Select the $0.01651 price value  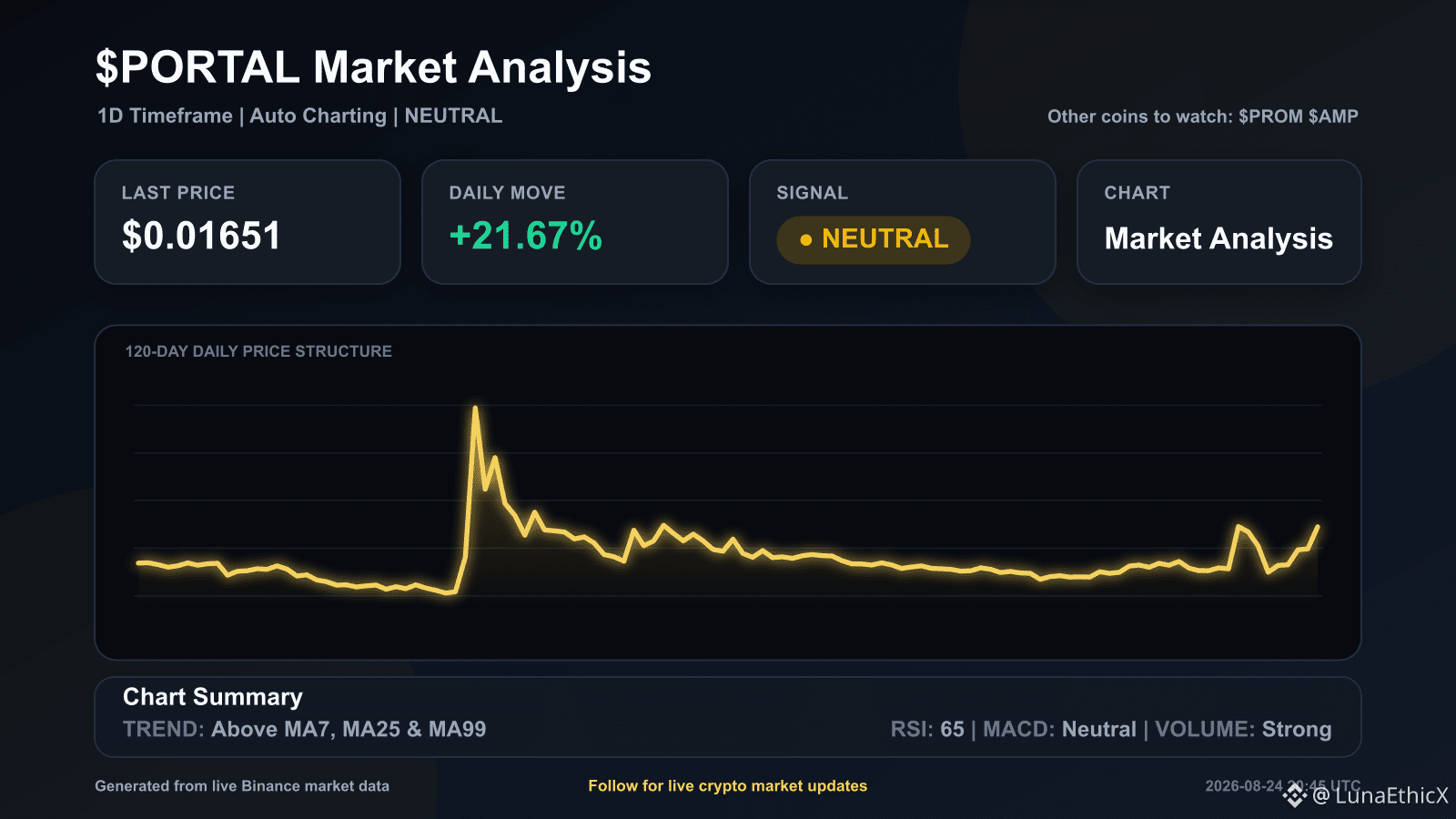click(x=201, y=236)
